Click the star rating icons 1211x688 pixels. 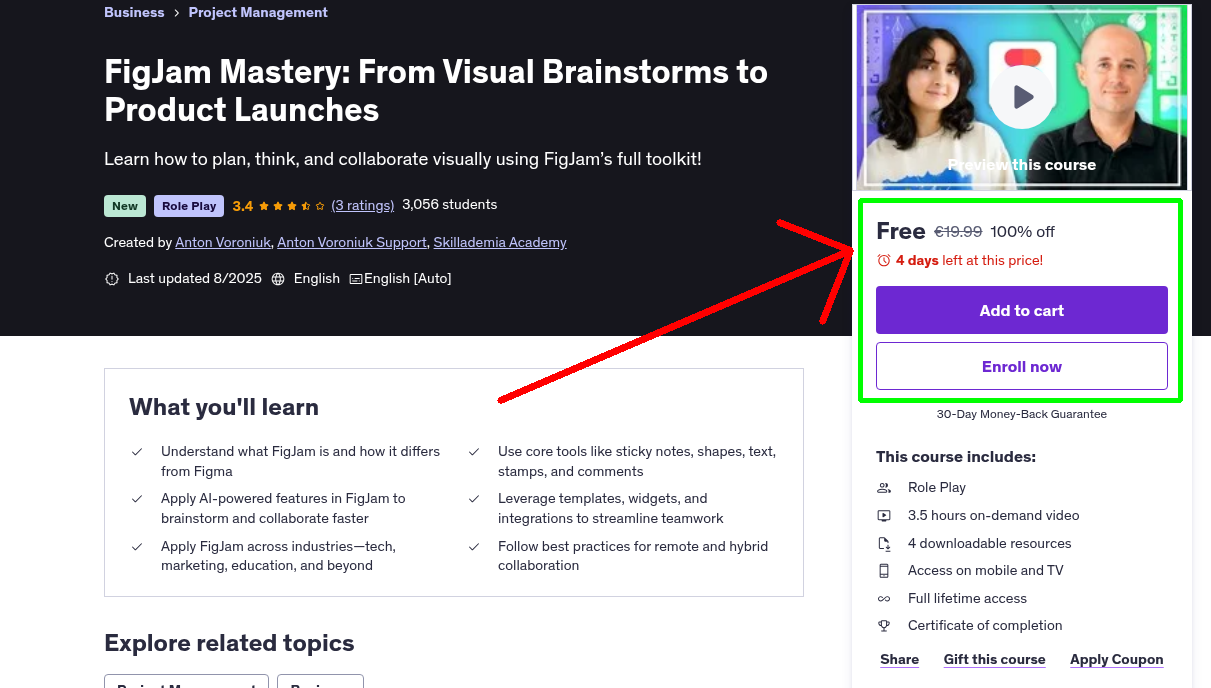pos(291,206)
